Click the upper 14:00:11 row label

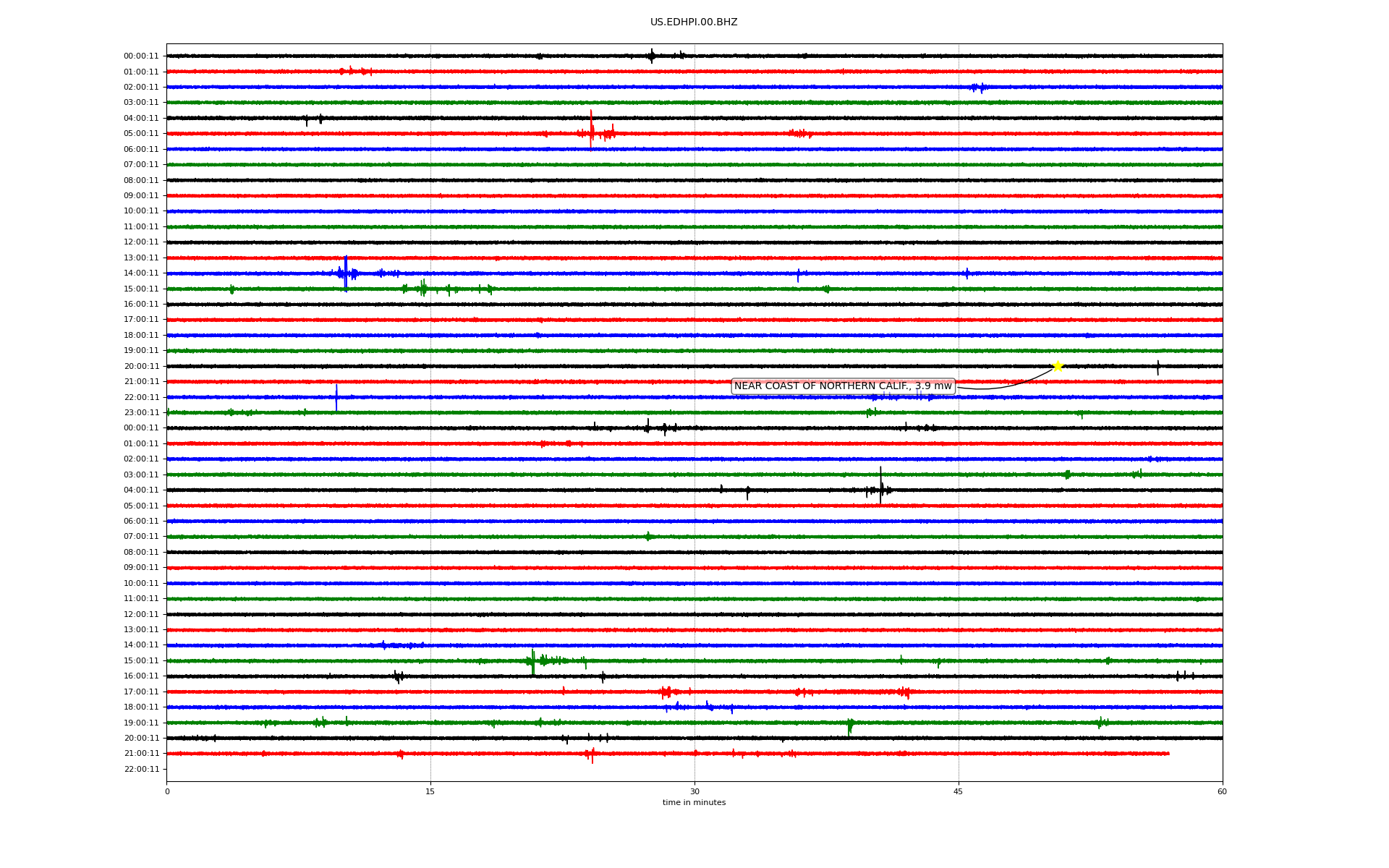(x=141, y=273)
